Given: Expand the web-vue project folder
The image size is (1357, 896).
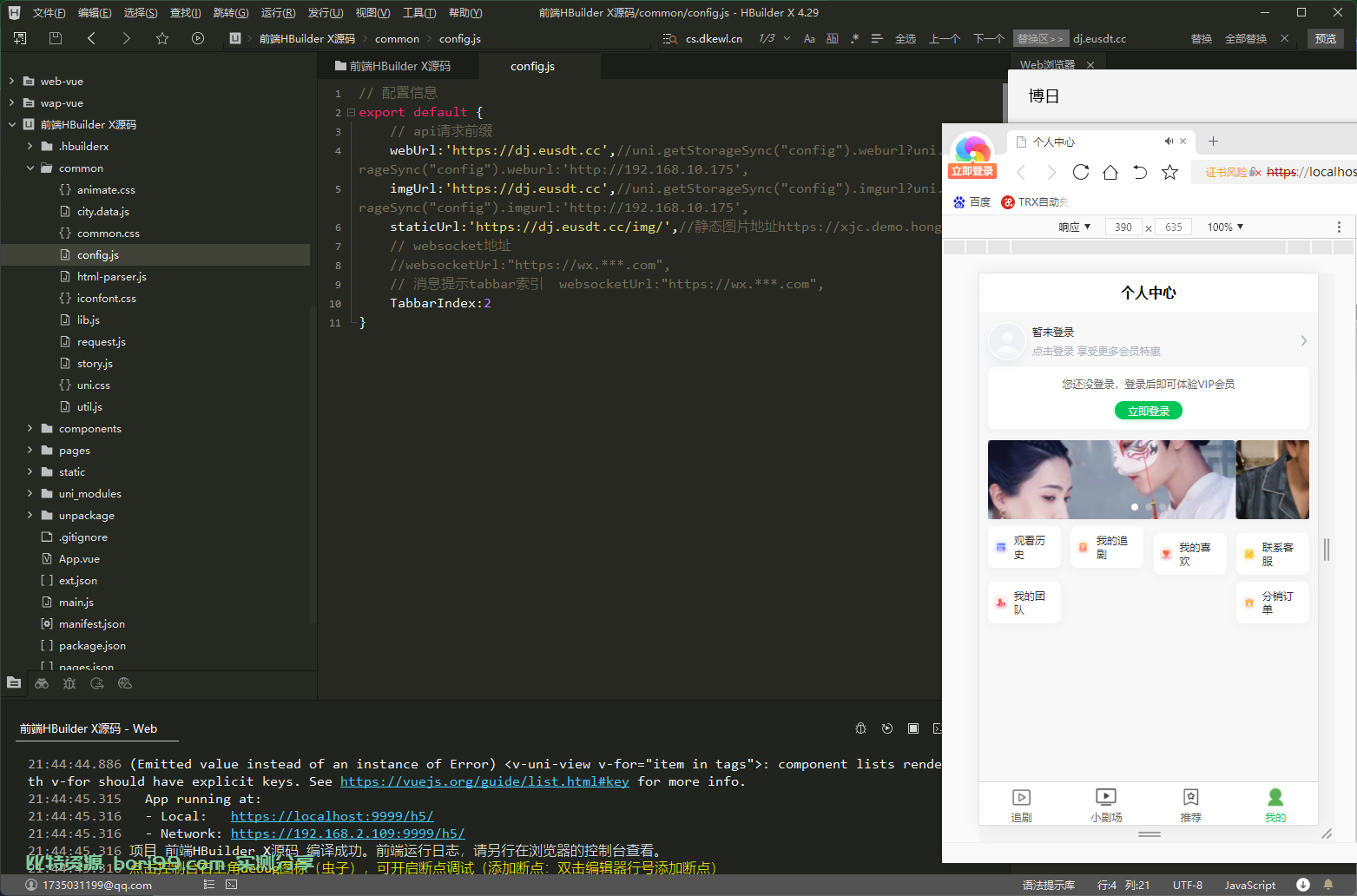Looking at the screenshot, I should click(x=11, y=81).
